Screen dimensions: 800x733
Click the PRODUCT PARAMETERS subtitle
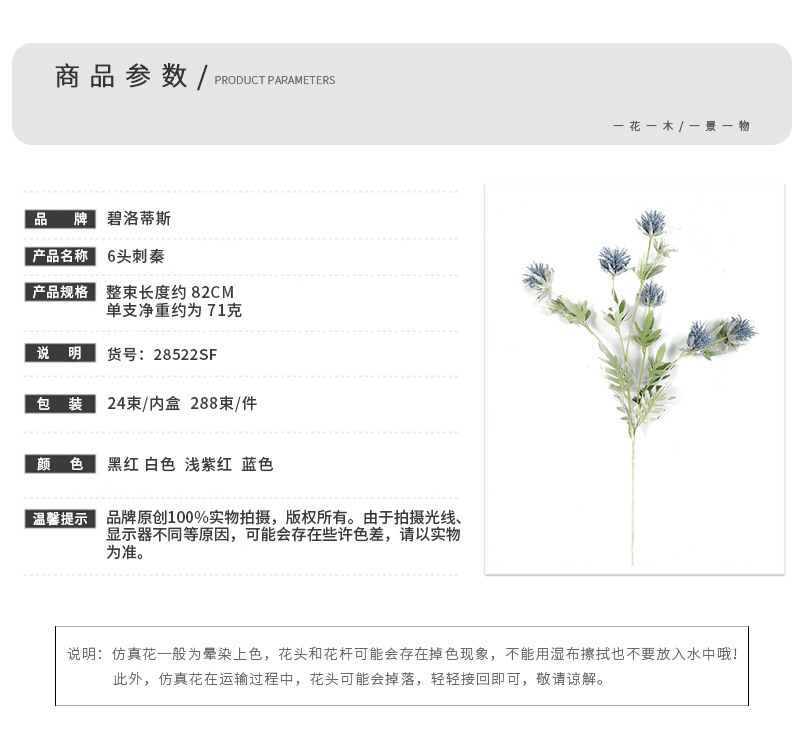click(274, 80)
